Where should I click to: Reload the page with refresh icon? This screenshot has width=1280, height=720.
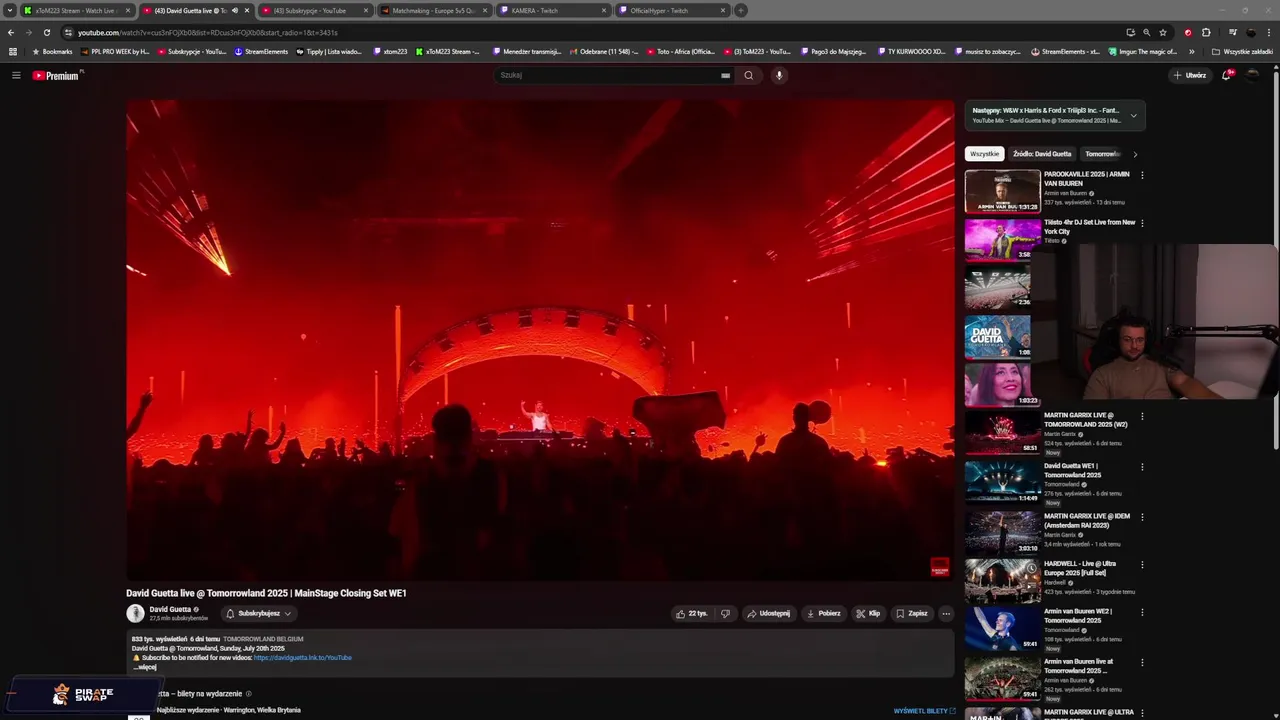coord(46,32)
